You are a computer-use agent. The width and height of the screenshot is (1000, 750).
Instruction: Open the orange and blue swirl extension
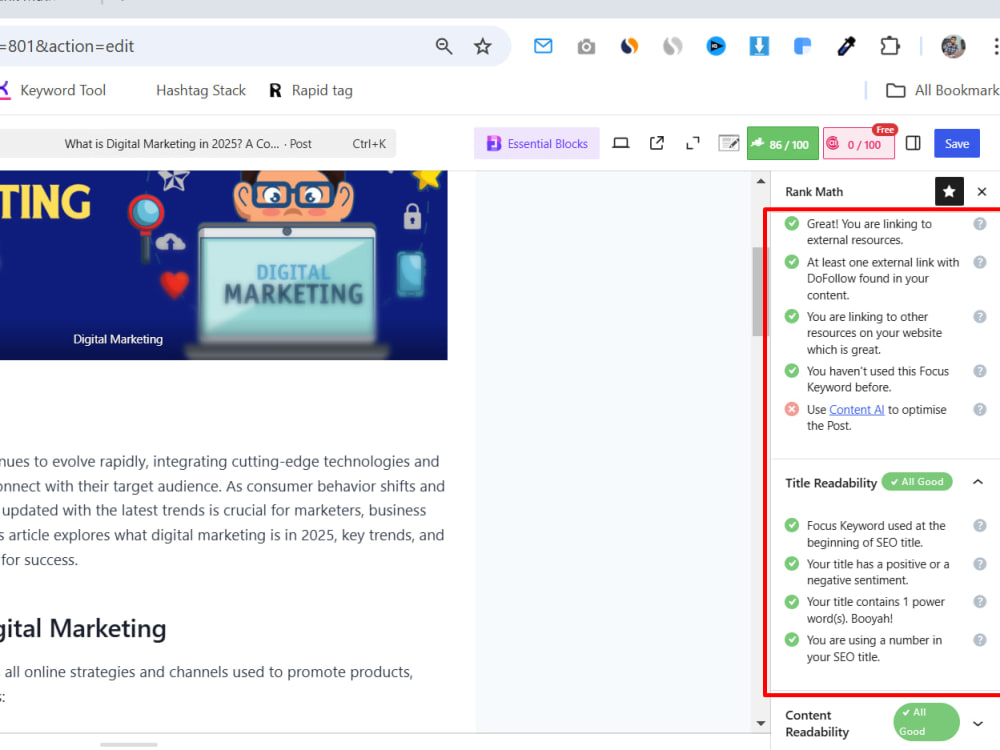(x=629, y=46)
